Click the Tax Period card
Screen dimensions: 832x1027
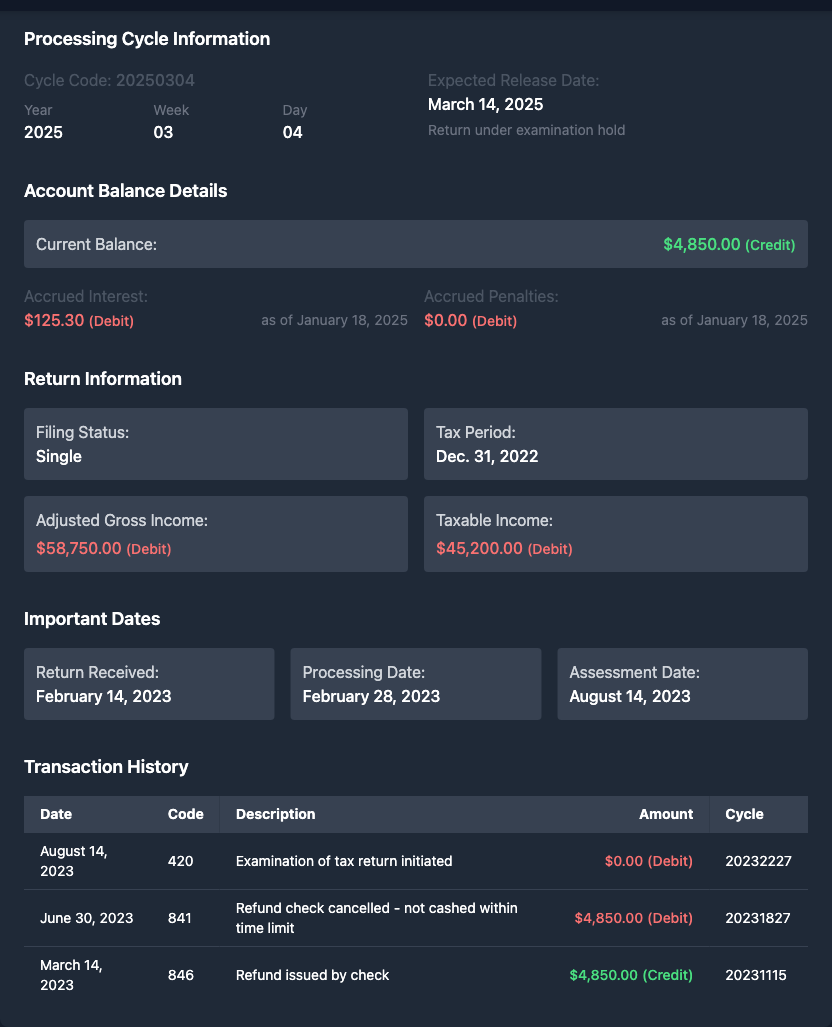615,444
